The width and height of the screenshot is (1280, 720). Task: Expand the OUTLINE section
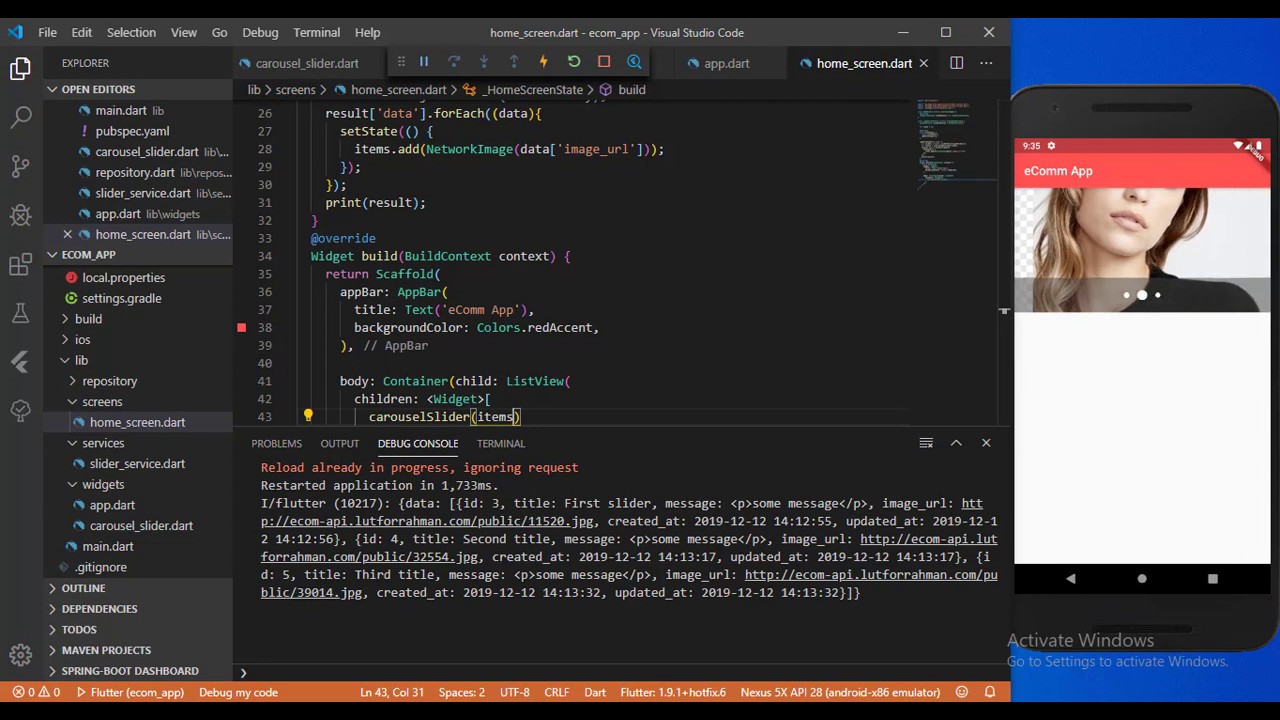(x=83, y=588)
